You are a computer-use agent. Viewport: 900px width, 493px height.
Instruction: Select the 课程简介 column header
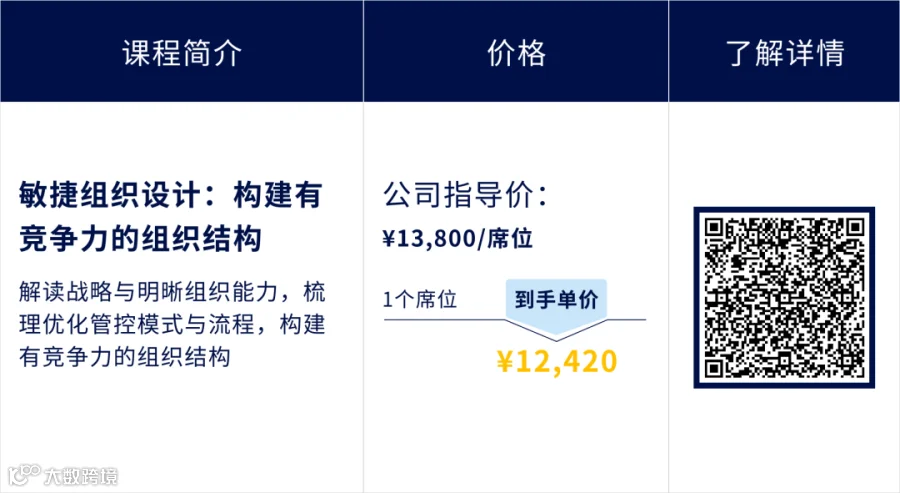pyautogui.click(x=181, y=52)
